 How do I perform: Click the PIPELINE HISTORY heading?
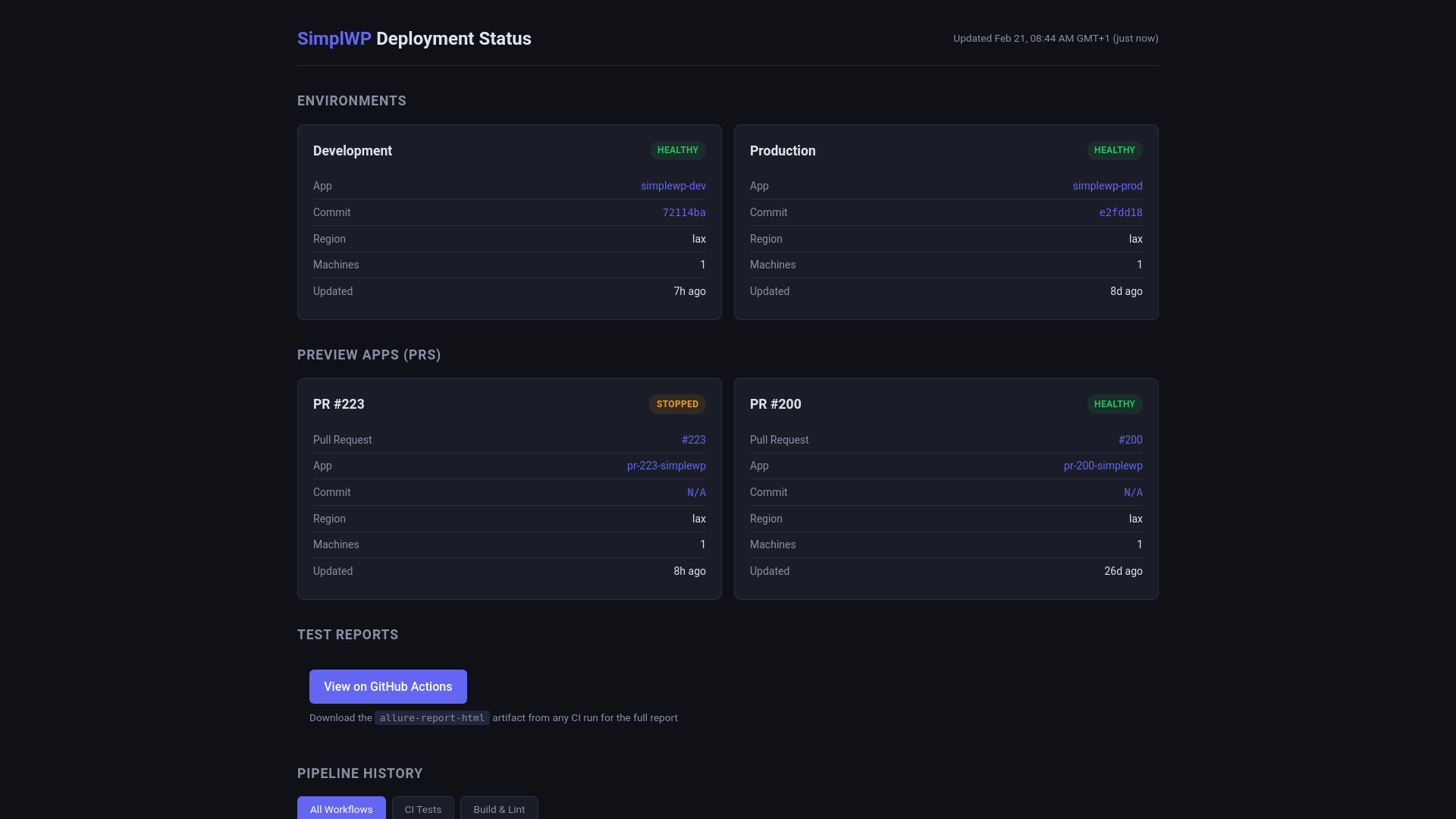pyautogui.click(x=360, y=773)
